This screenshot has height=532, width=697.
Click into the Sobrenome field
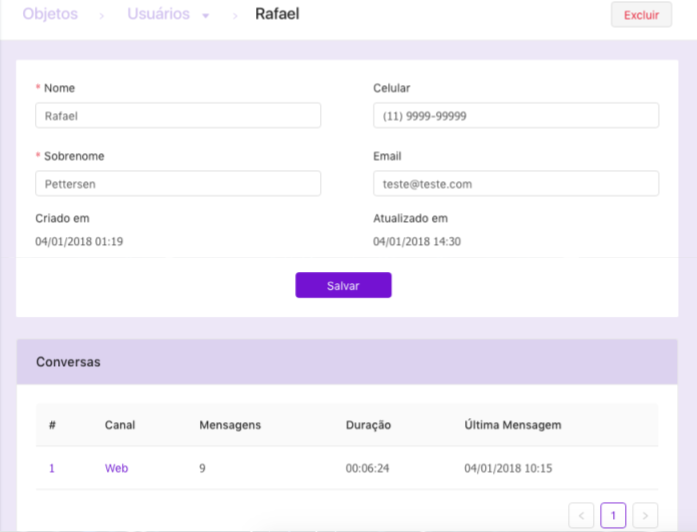point(178,184)
